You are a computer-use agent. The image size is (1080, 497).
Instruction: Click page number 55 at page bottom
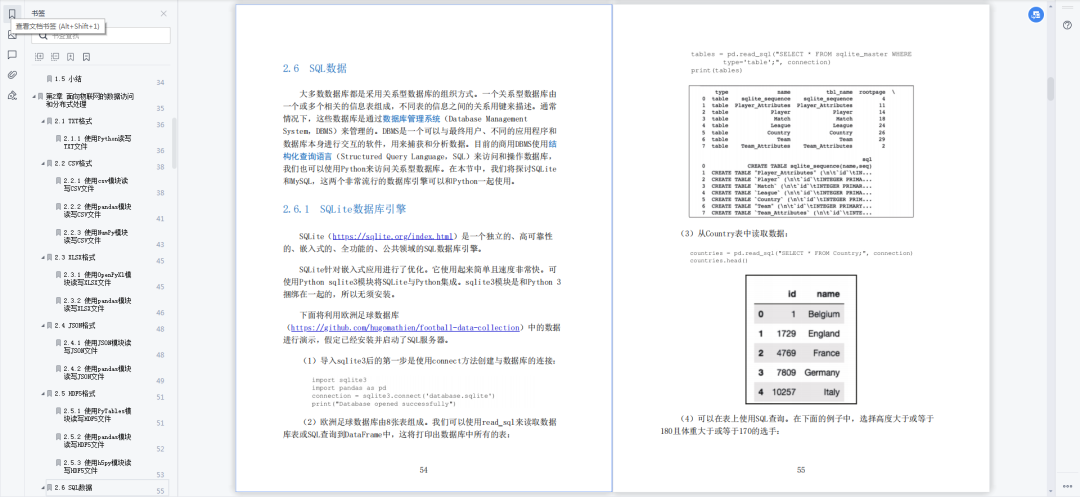(x=801, y=470)
